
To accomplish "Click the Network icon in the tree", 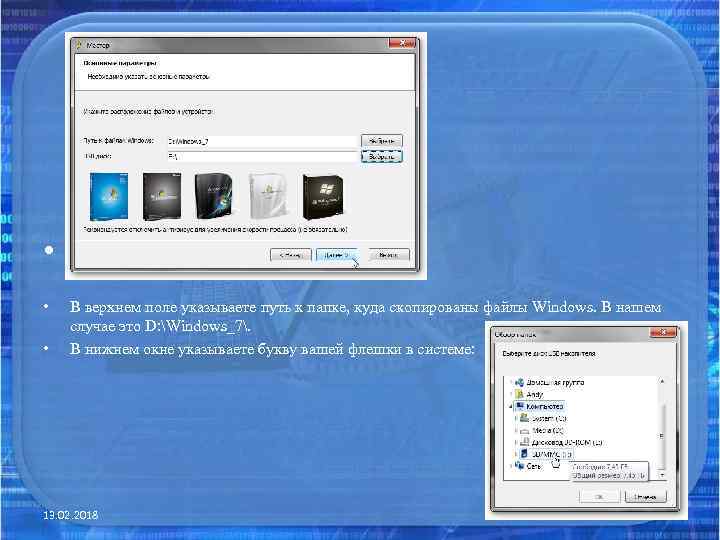I will [519, 466].
